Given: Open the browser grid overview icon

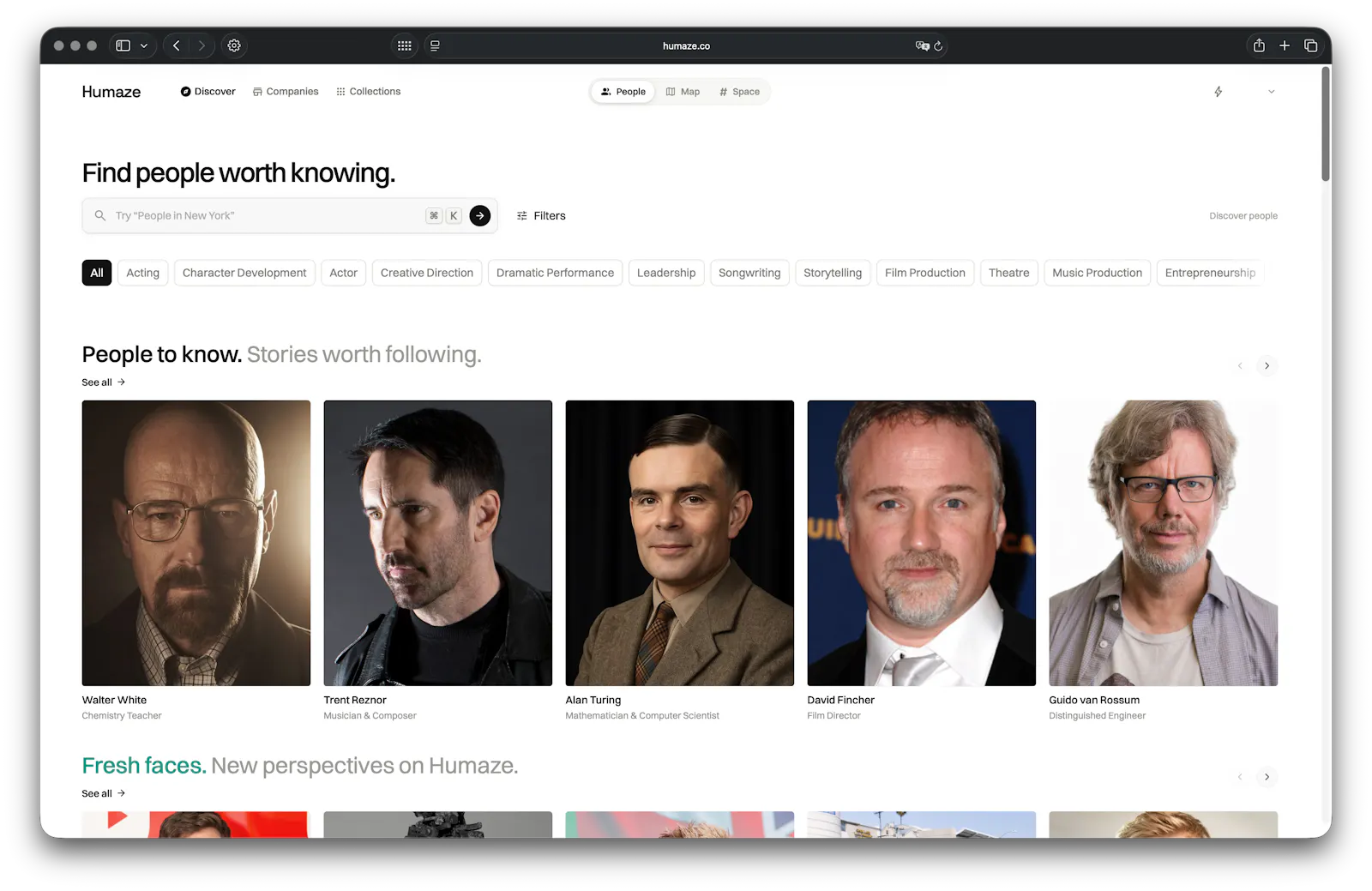Looking at the screenshot, I should (x=405, y=45).
